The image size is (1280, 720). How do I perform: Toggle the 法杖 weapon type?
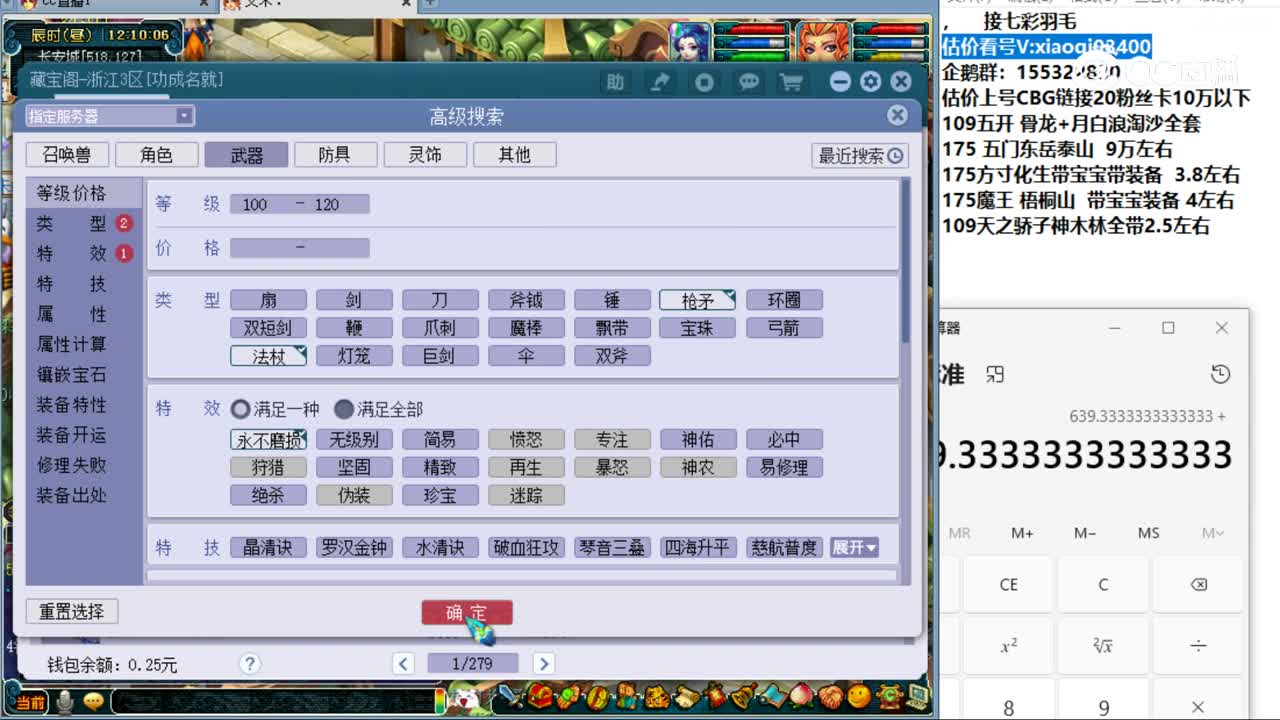tap(268, 356)
